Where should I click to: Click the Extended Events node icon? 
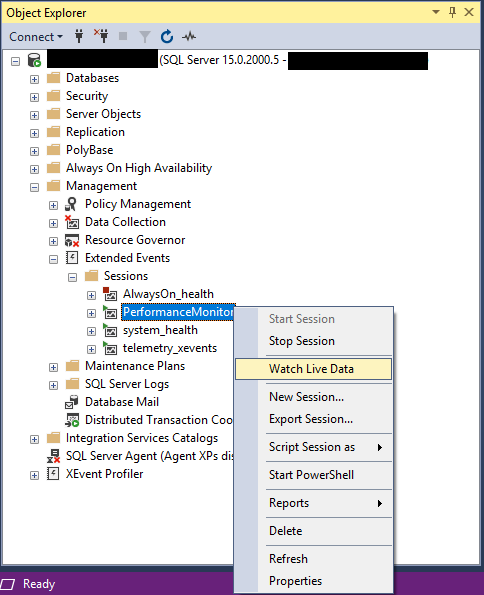pos(72,258)
